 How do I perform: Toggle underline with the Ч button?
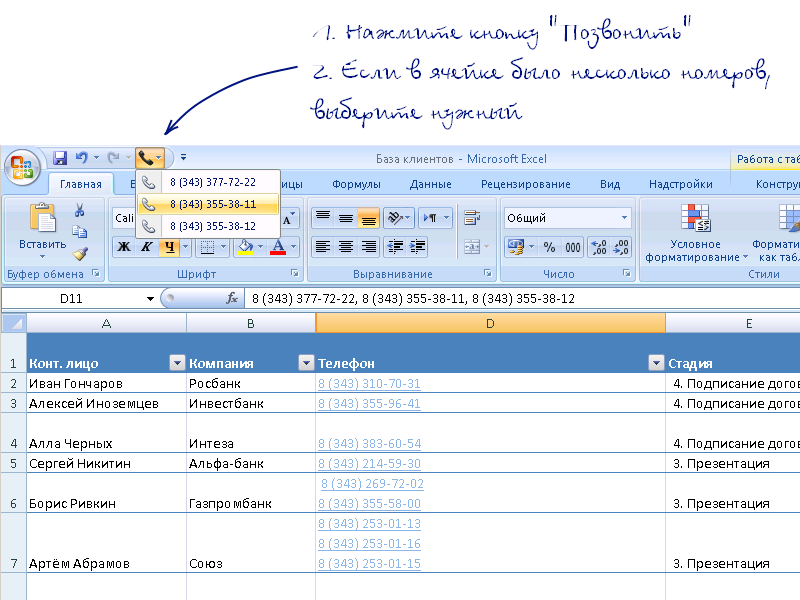(169, 247)
